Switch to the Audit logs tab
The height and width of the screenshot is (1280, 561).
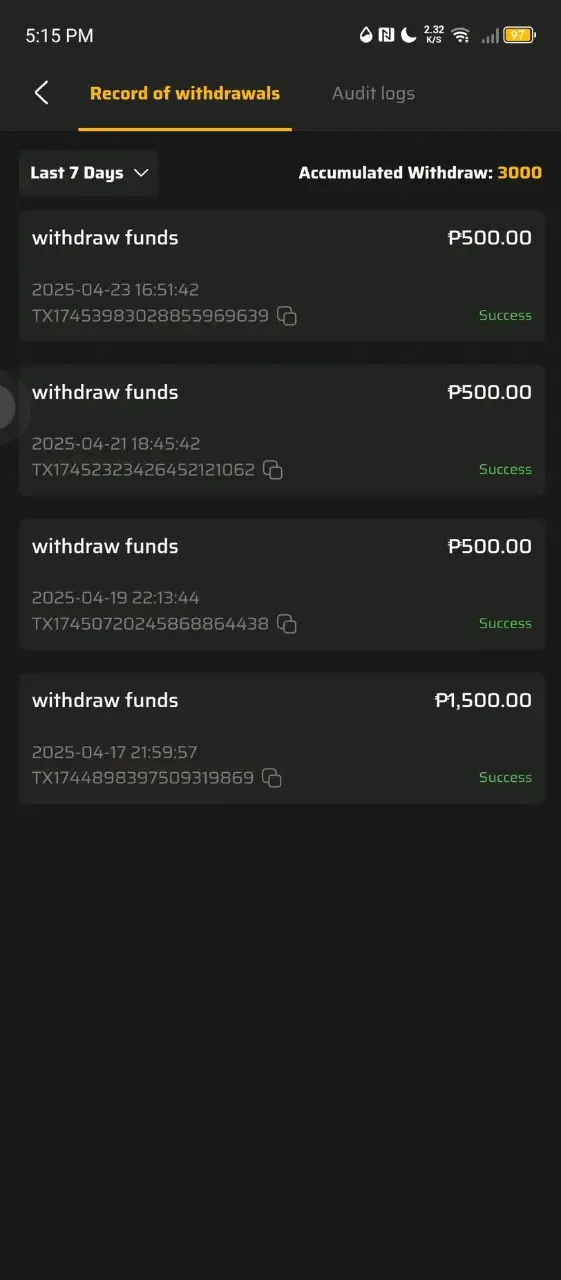(x=373, y=94)
